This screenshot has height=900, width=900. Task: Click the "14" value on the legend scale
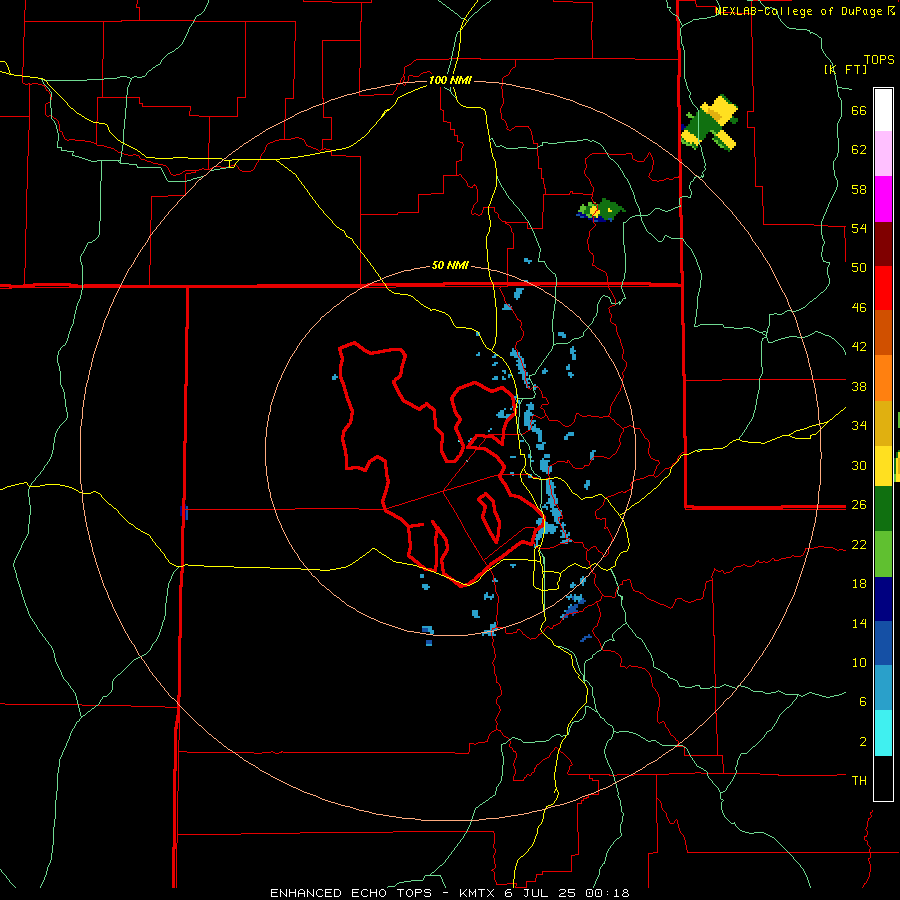[859, 623]
